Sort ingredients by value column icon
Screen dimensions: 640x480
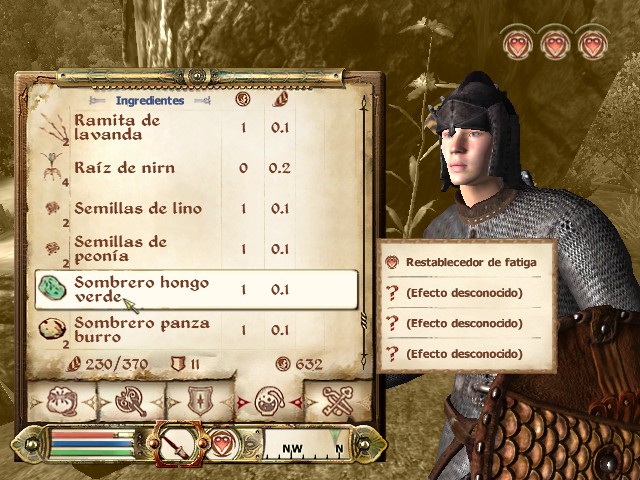(243, 99)
